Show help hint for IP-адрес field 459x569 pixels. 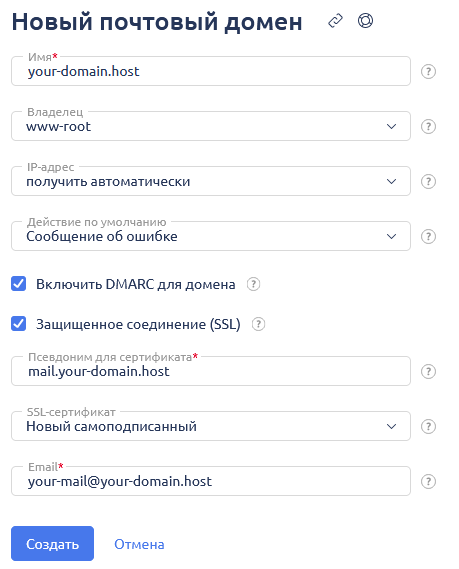428,181
